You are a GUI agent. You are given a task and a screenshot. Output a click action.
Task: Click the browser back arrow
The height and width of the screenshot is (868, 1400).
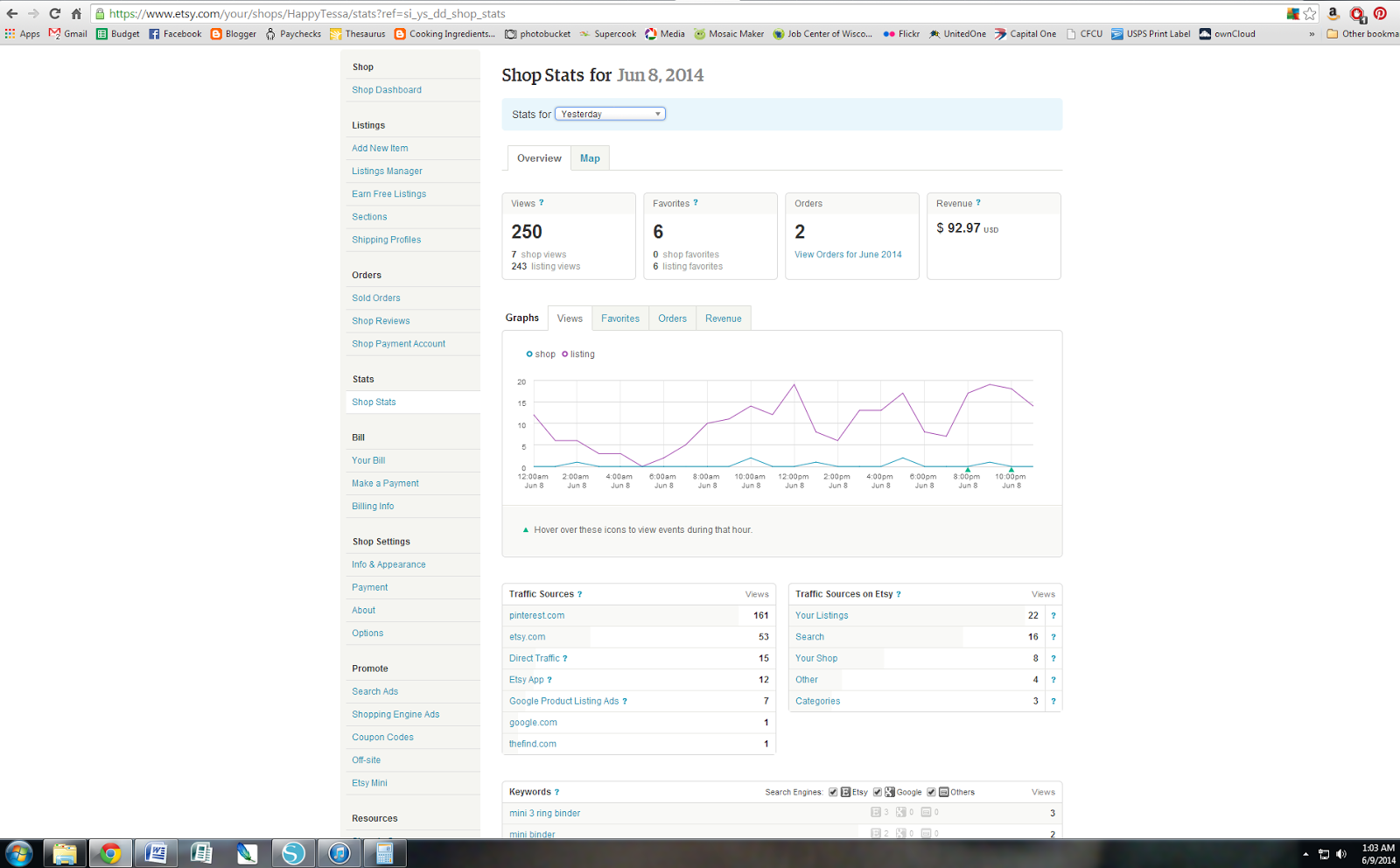[x=11, y=13]
